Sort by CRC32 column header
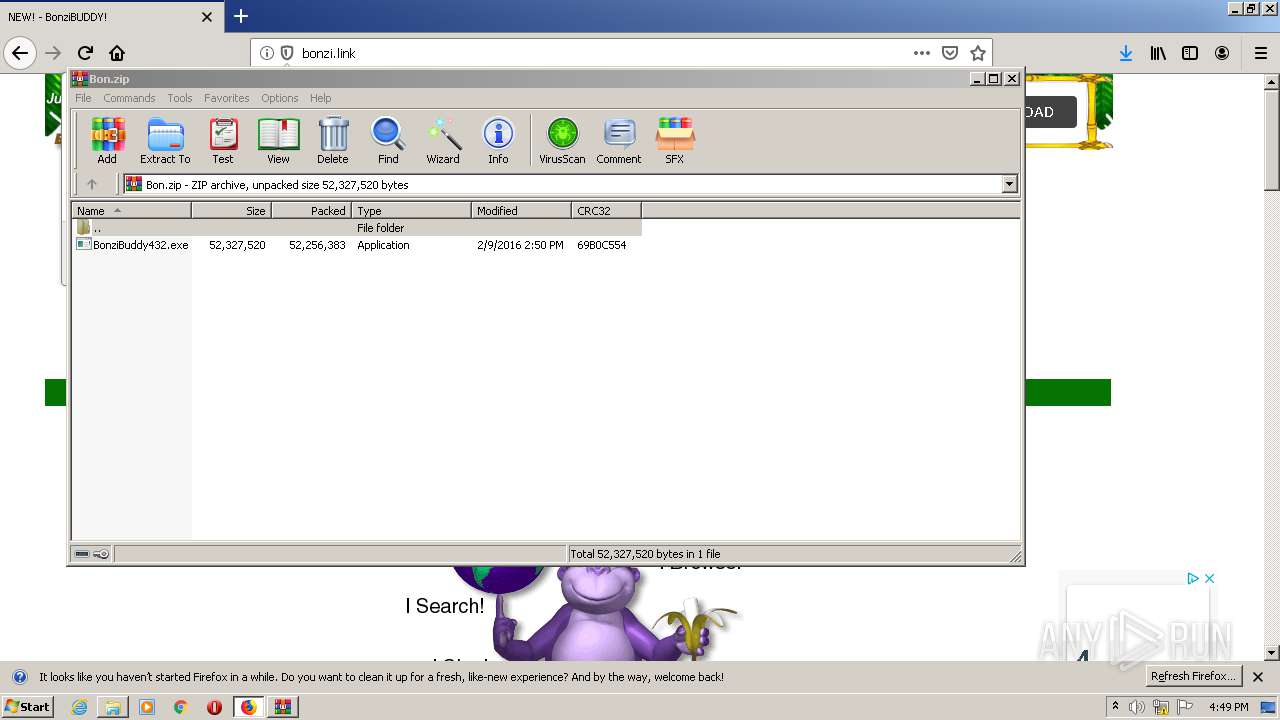Image resolution: width=1280 pixels, height=720 pixels. coord(606,211)
